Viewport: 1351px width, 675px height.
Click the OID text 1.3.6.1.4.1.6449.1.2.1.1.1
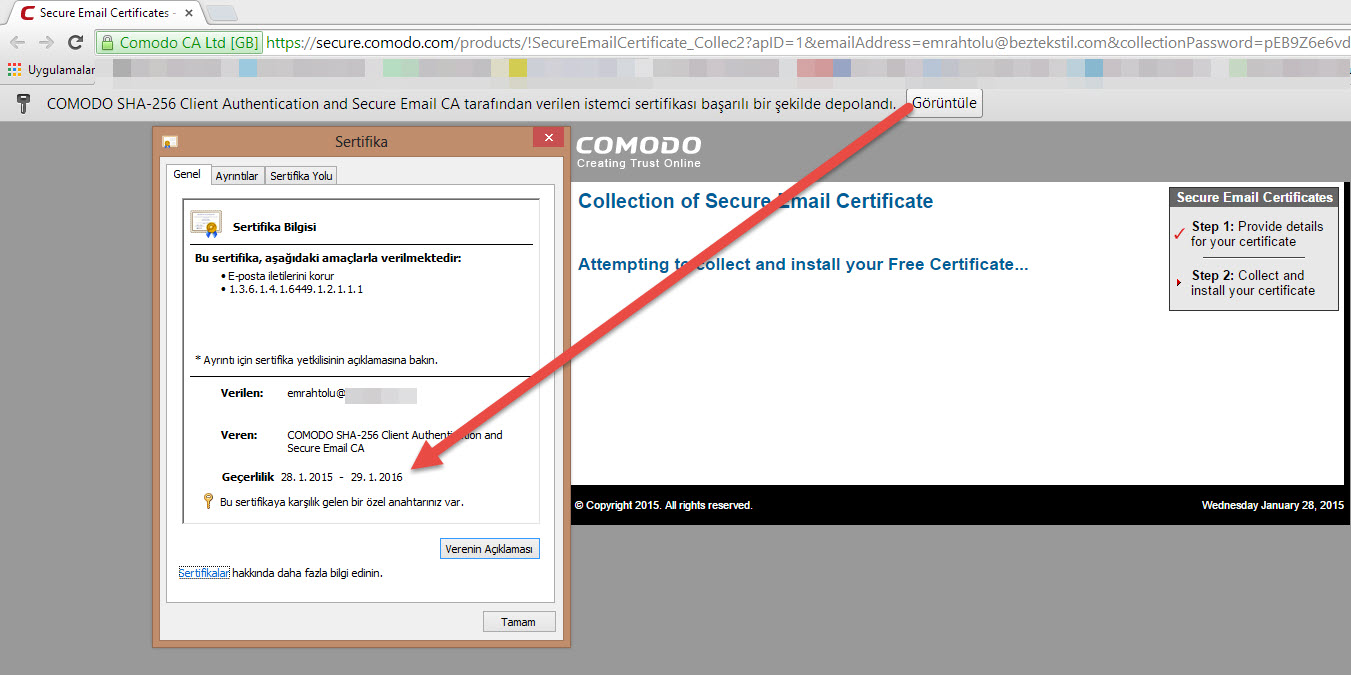click(295, 289)
